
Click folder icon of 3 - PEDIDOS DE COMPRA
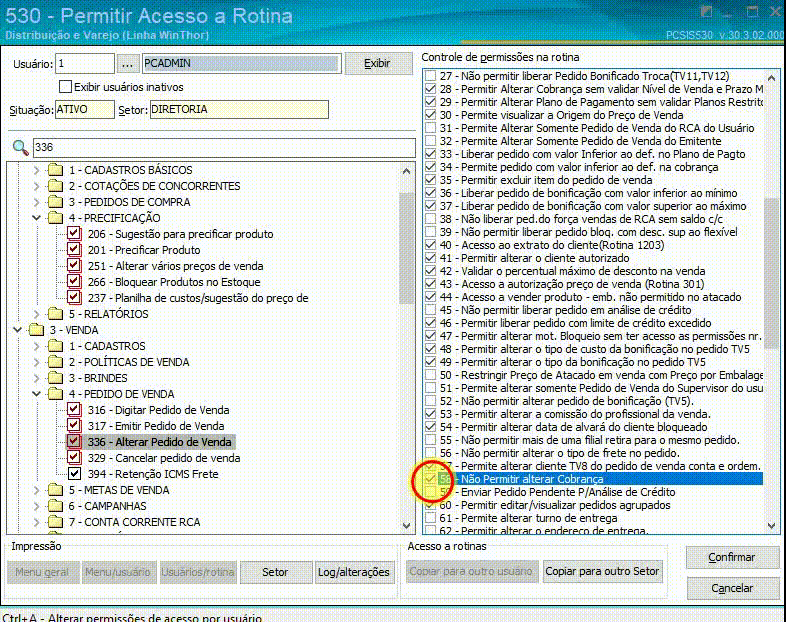click(x=56, y=202)
